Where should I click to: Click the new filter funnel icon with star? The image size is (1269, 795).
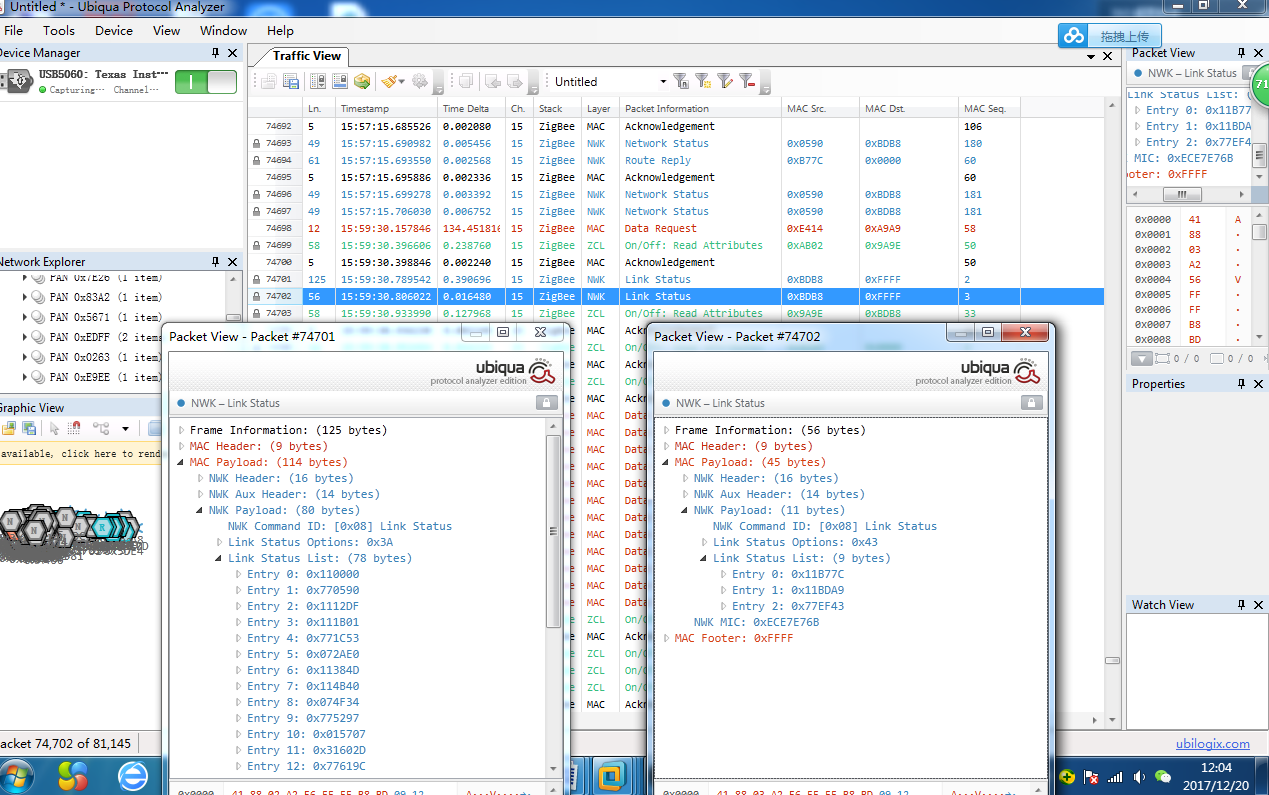pos(703,82)
